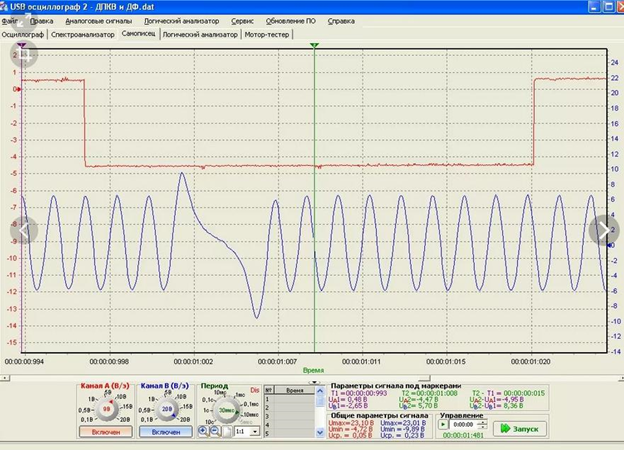Click the title bar 'USB осциллограф 2 - ДПКВ и ДФ.dat'
624x450 pixels.
(x=82, y=7)
